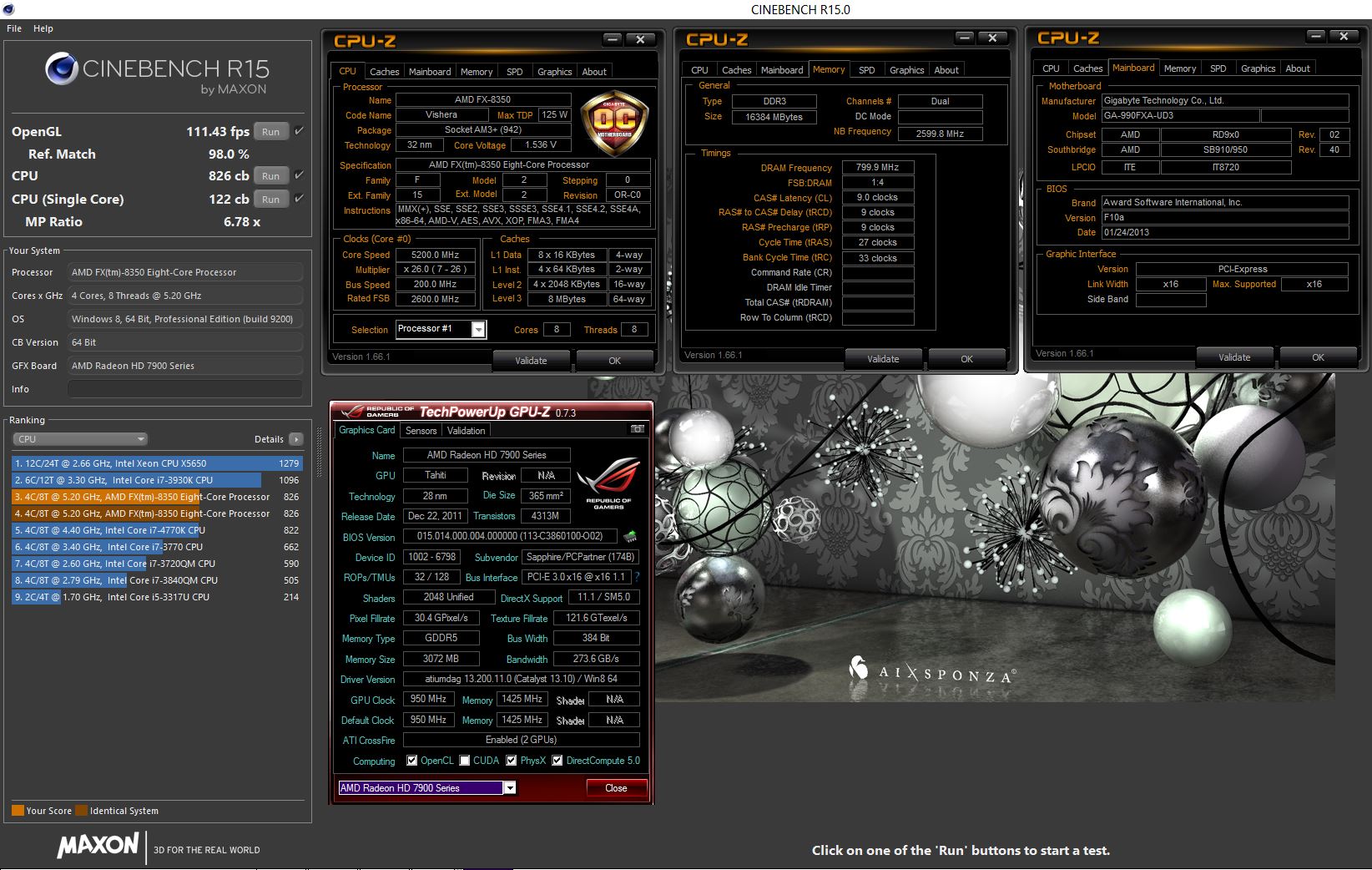Select the Intel Core i5-3317U ranking row

157,597
